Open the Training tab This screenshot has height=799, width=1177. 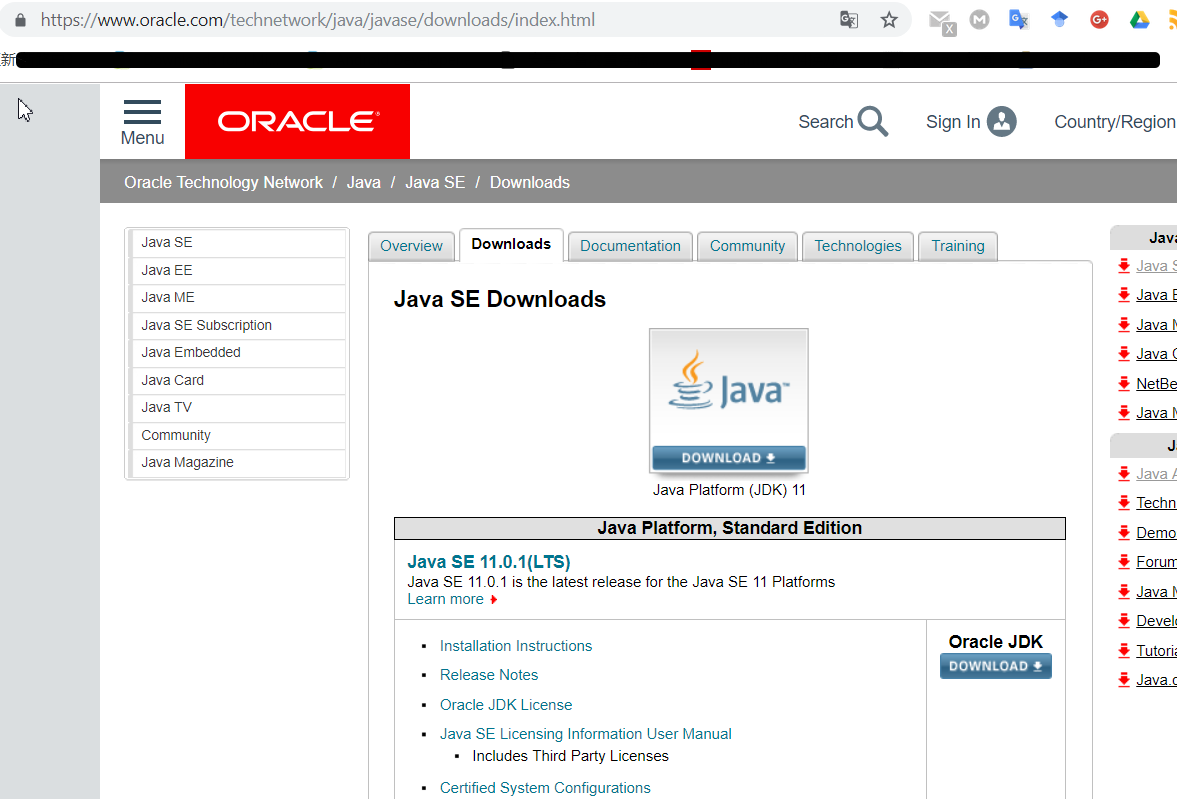pyautogui.click(x=958, y=246)
